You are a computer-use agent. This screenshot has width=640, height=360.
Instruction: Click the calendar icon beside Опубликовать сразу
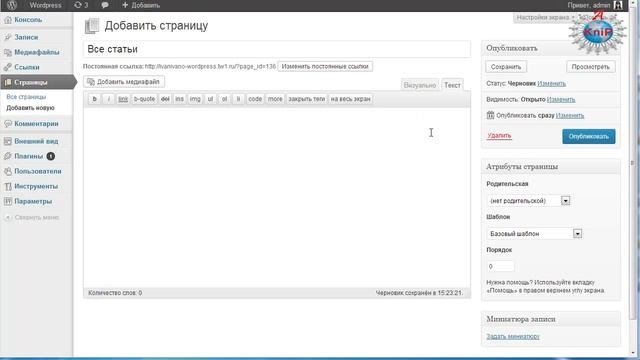(490, 115)
